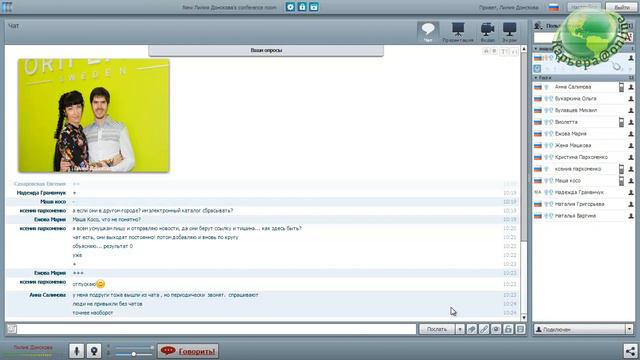640x360 pixels.
Task: Click the flag icon in Ежова Мария list row
Action: (538, 134)
